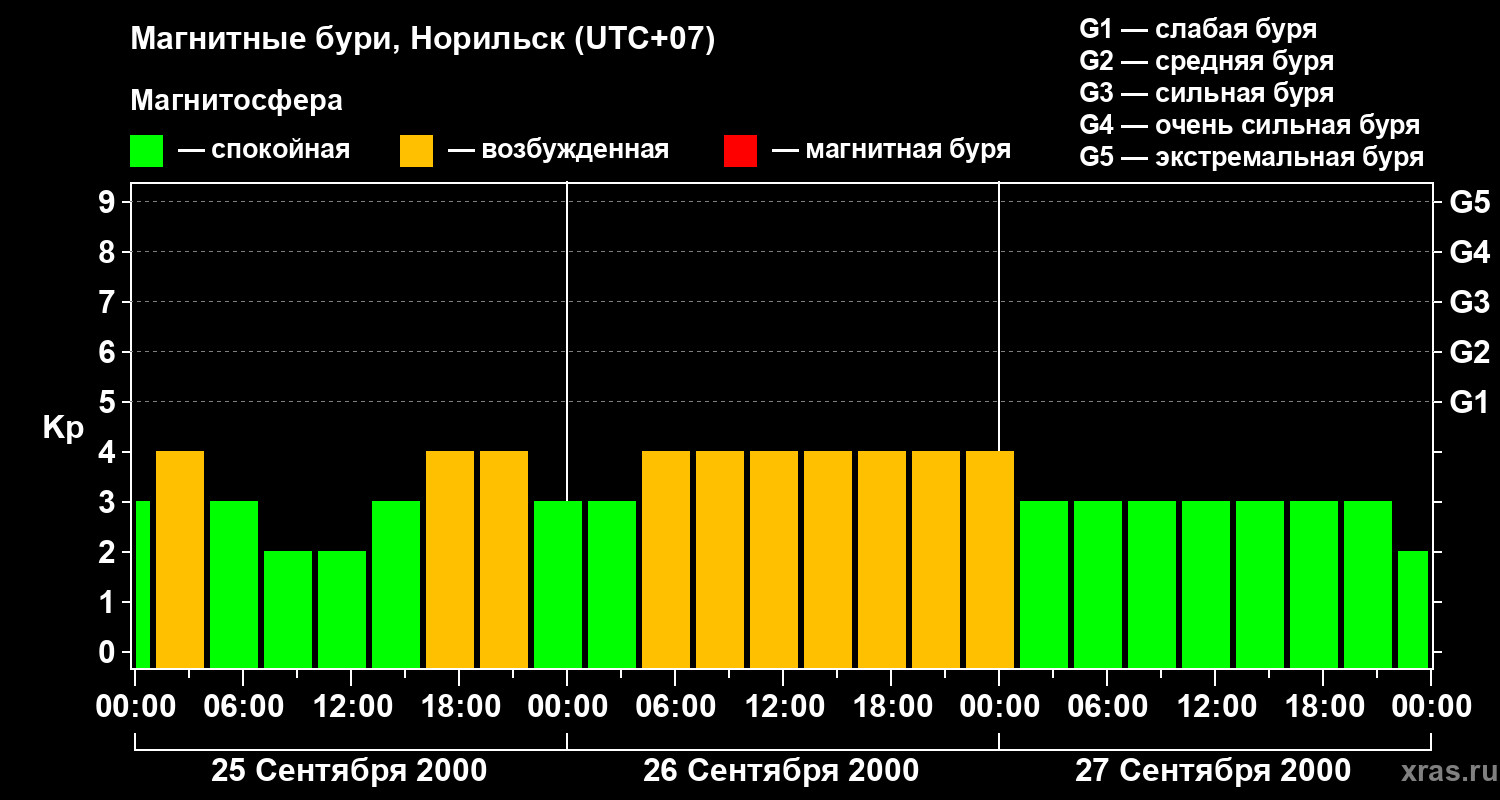The width and height of the screenshot is (1500, 800).
Task: Select the 'G5 — экстремальная буря' legend line
Action: click(1251, 157)
